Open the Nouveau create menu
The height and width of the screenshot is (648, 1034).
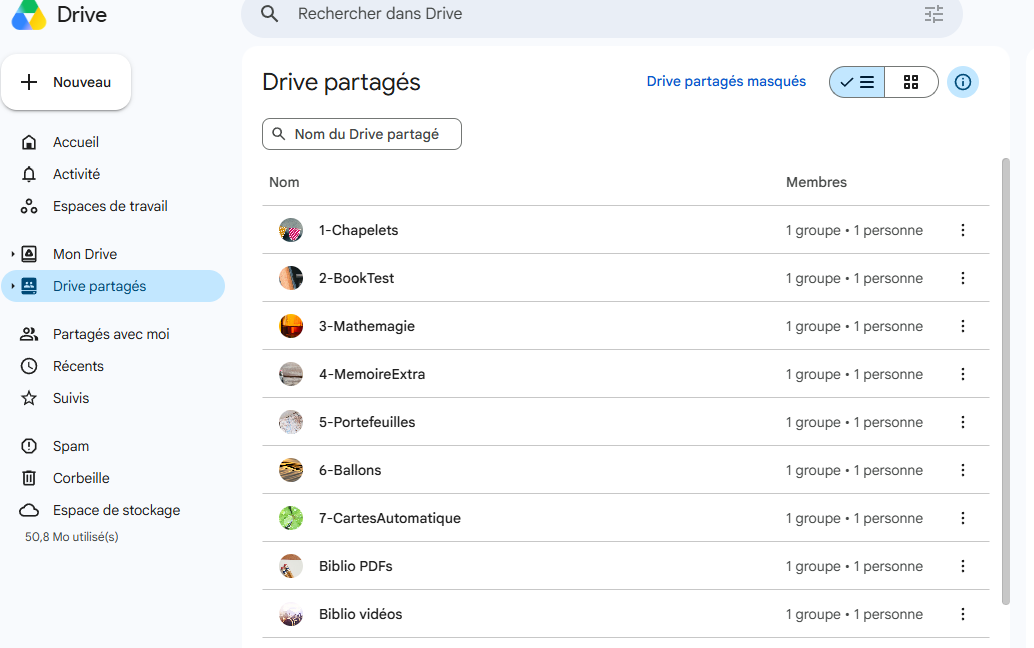click(66, 82)
